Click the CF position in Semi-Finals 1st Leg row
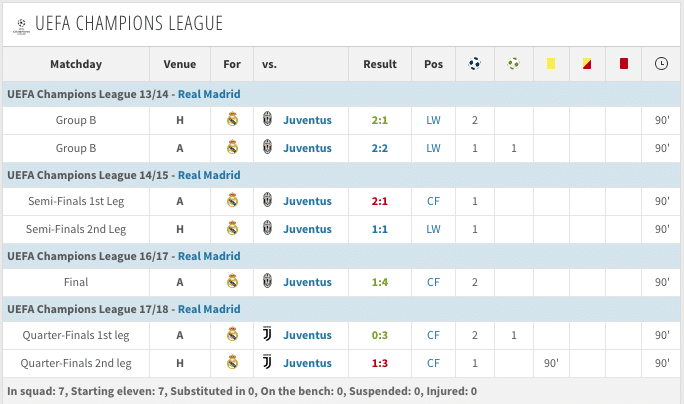 click(x=433, y=201)
